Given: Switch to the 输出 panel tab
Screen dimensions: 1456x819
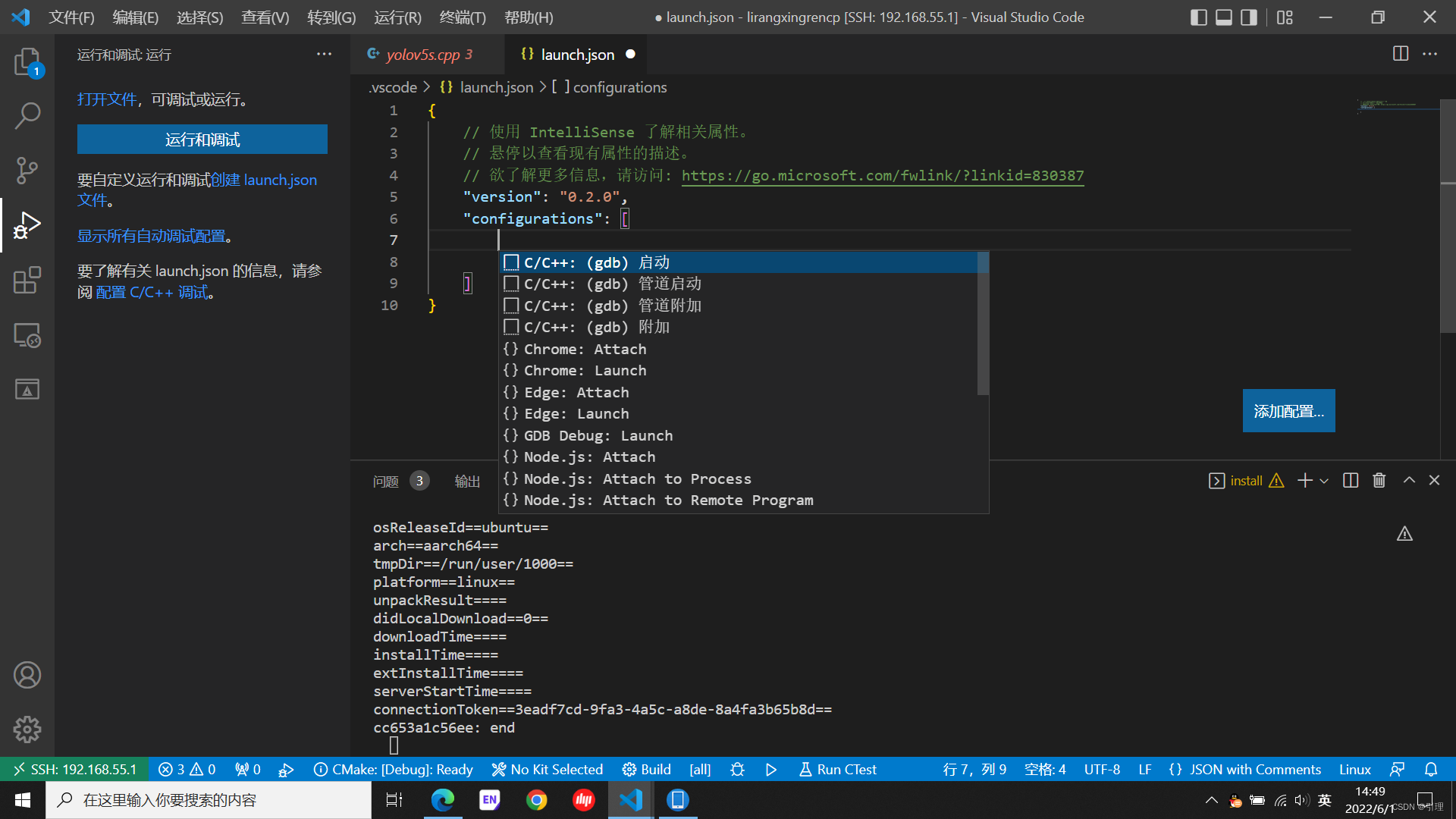Looking at the screenshot, I should [467, 481].
